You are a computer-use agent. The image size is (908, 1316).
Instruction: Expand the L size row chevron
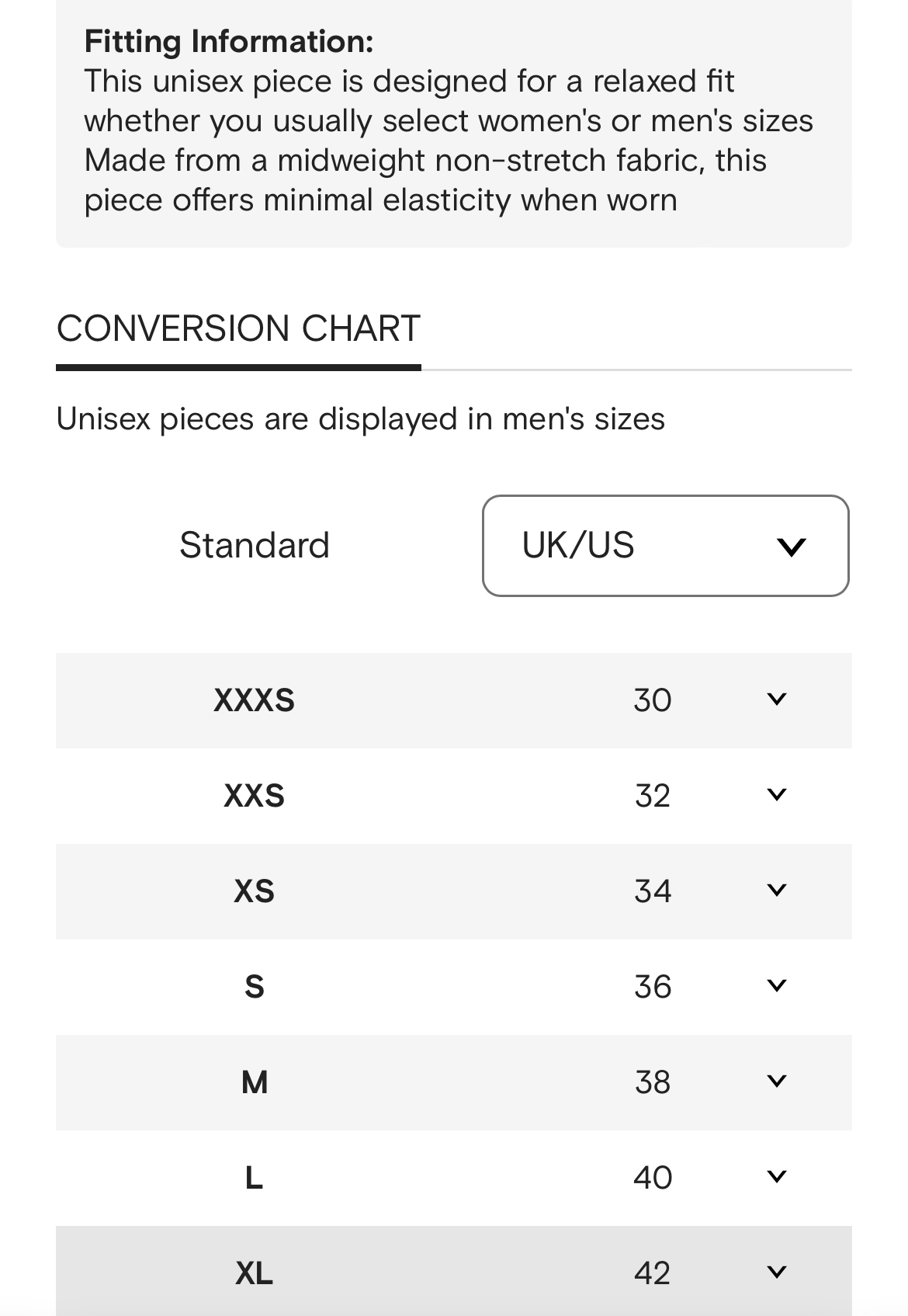[776, 1177]
